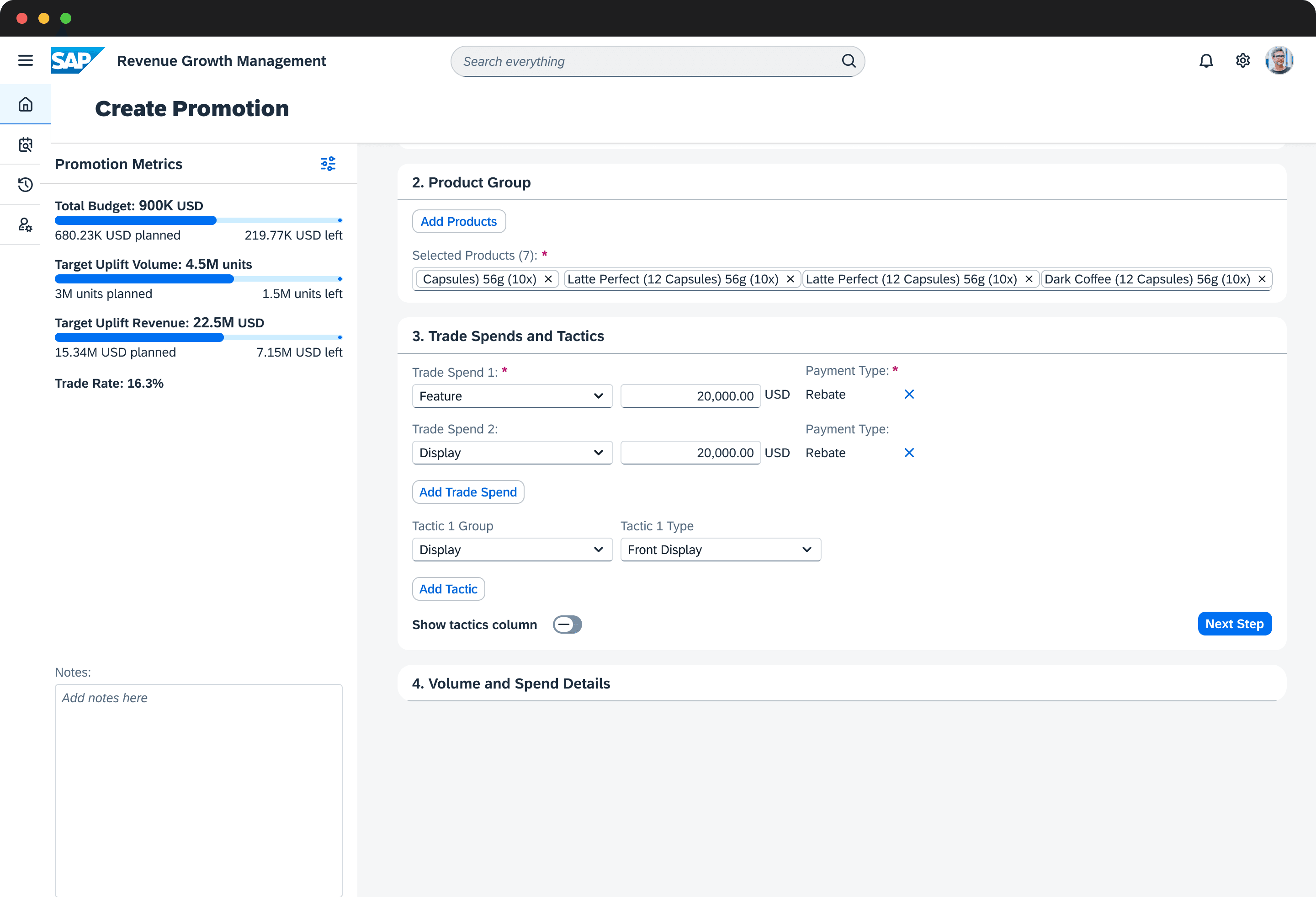
Task: Open Promotion Metrics filter settings icon
Action: (328, 164)
